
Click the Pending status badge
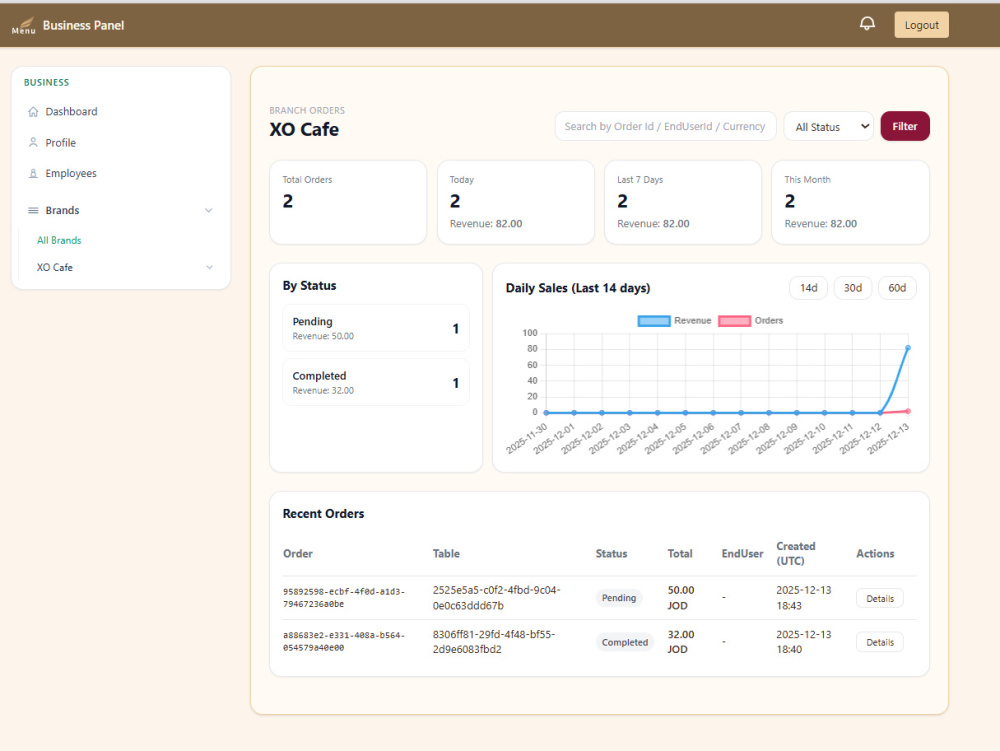click(x=619, y=598)
